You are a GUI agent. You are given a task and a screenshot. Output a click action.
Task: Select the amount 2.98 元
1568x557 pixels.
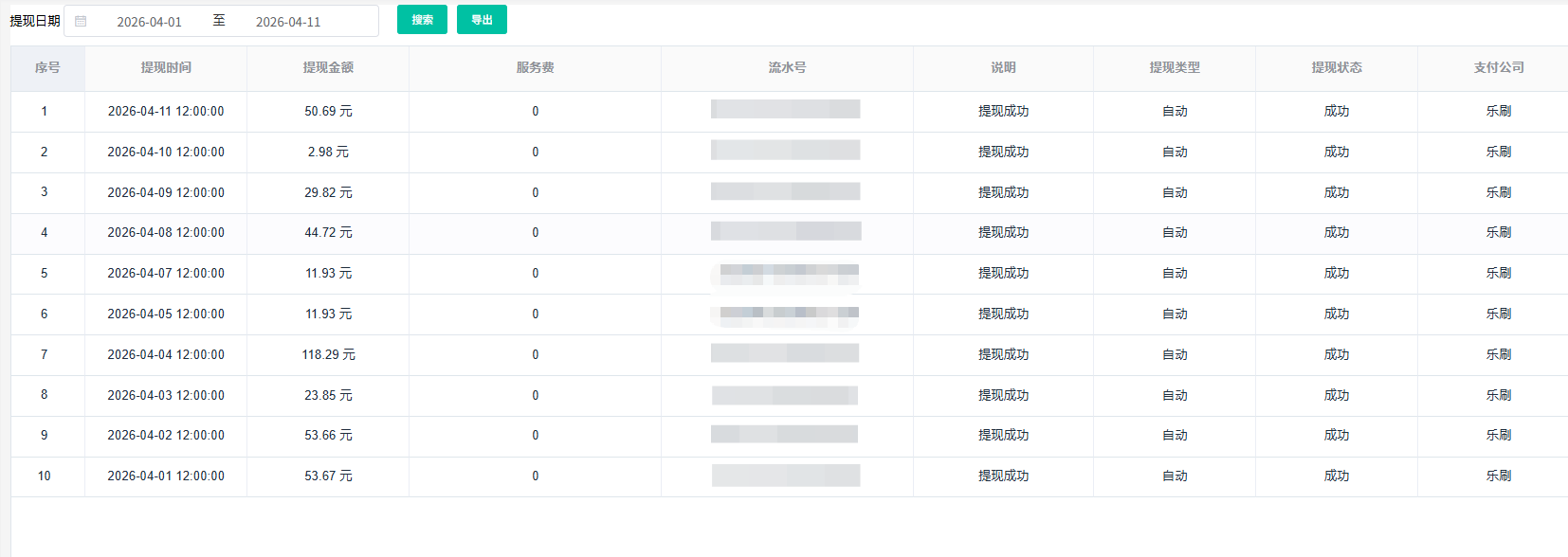click(x=328, y=153)
